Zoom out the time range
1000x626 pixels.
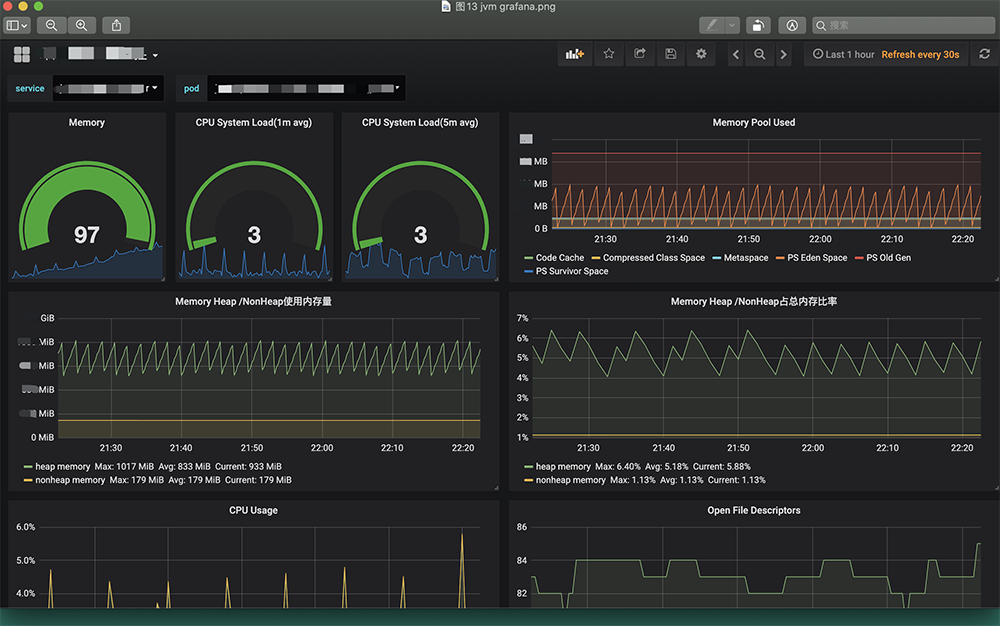click(x=760, y=55)
